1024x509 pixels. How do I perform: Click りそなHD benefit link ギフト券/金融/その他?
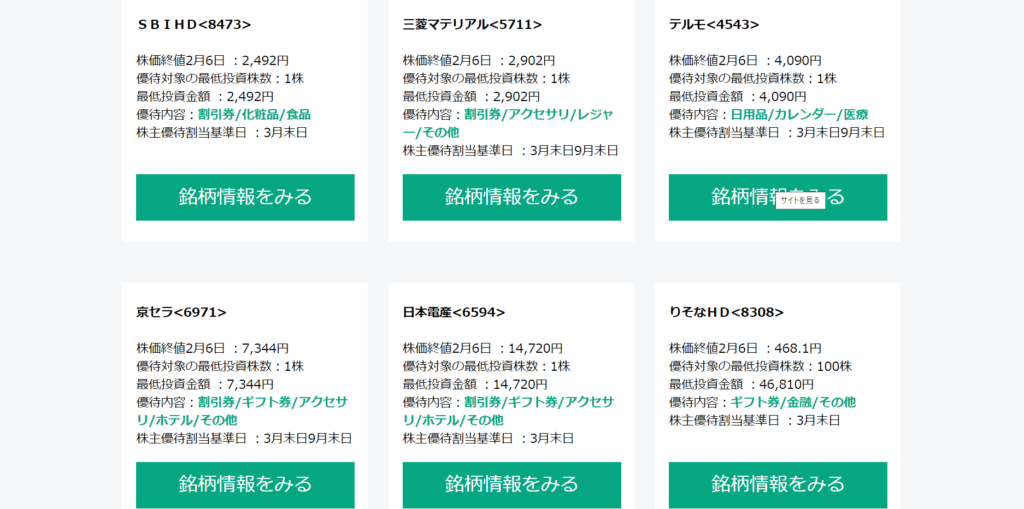coord(793,402)
